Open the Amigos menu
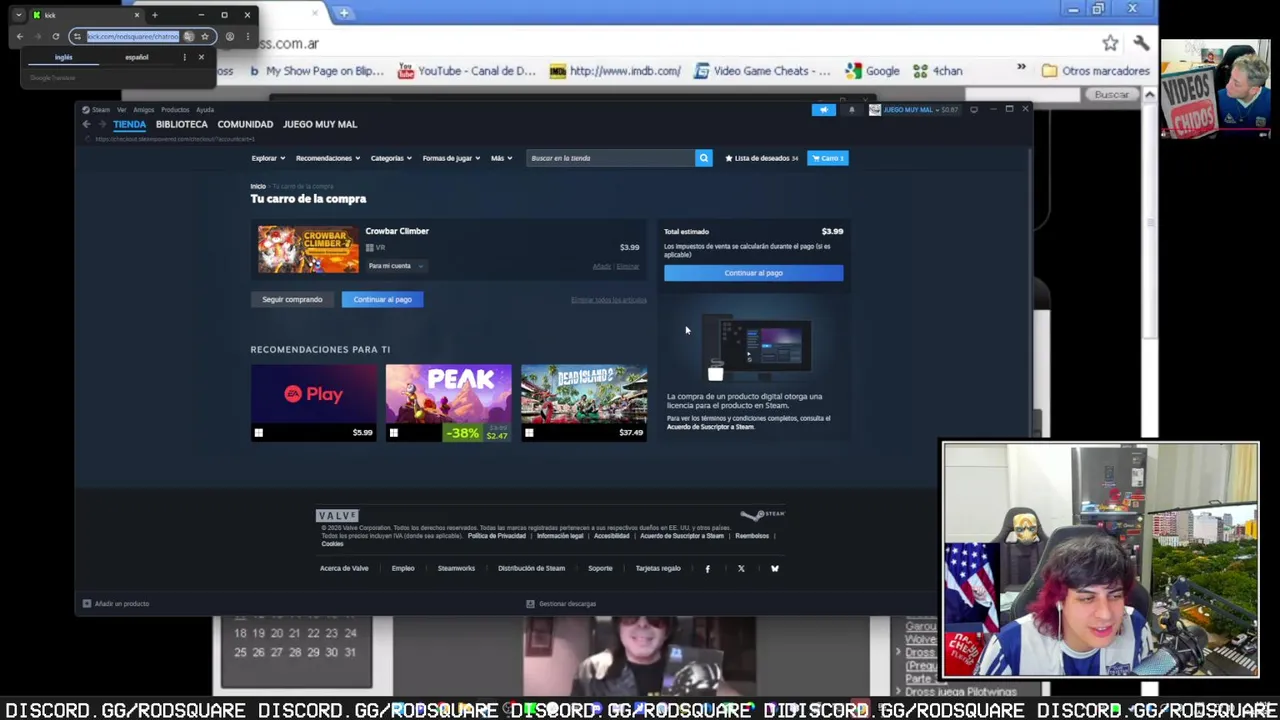The image size is (1280, 720). click(143, 110)
